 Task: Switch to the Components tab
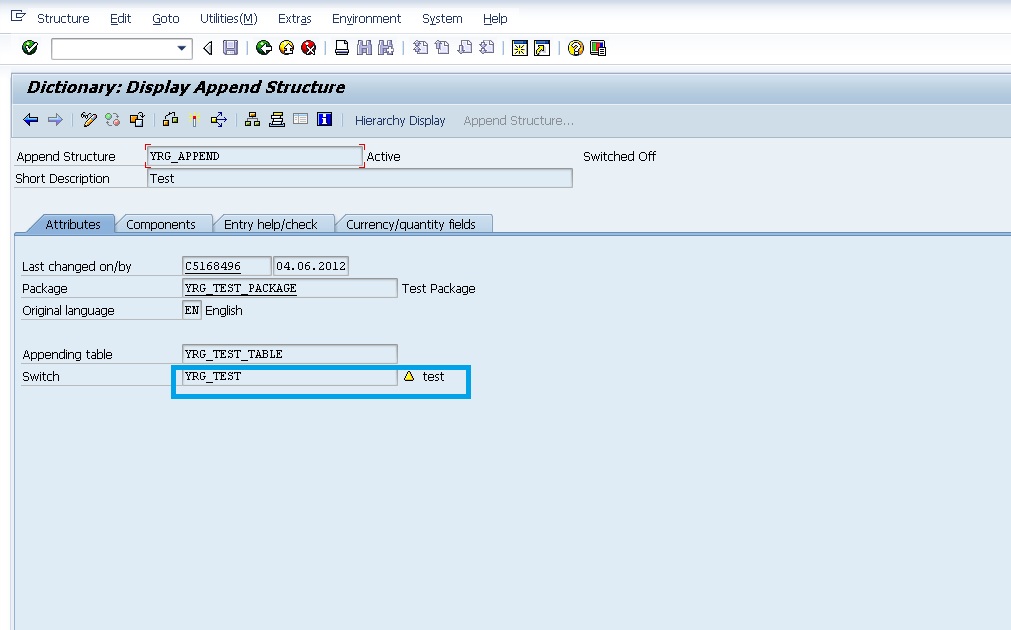pos(161,224)
